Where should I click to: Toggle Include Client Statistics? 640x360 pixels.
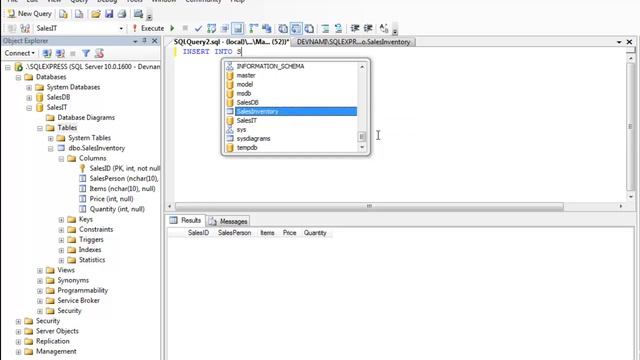267,28
